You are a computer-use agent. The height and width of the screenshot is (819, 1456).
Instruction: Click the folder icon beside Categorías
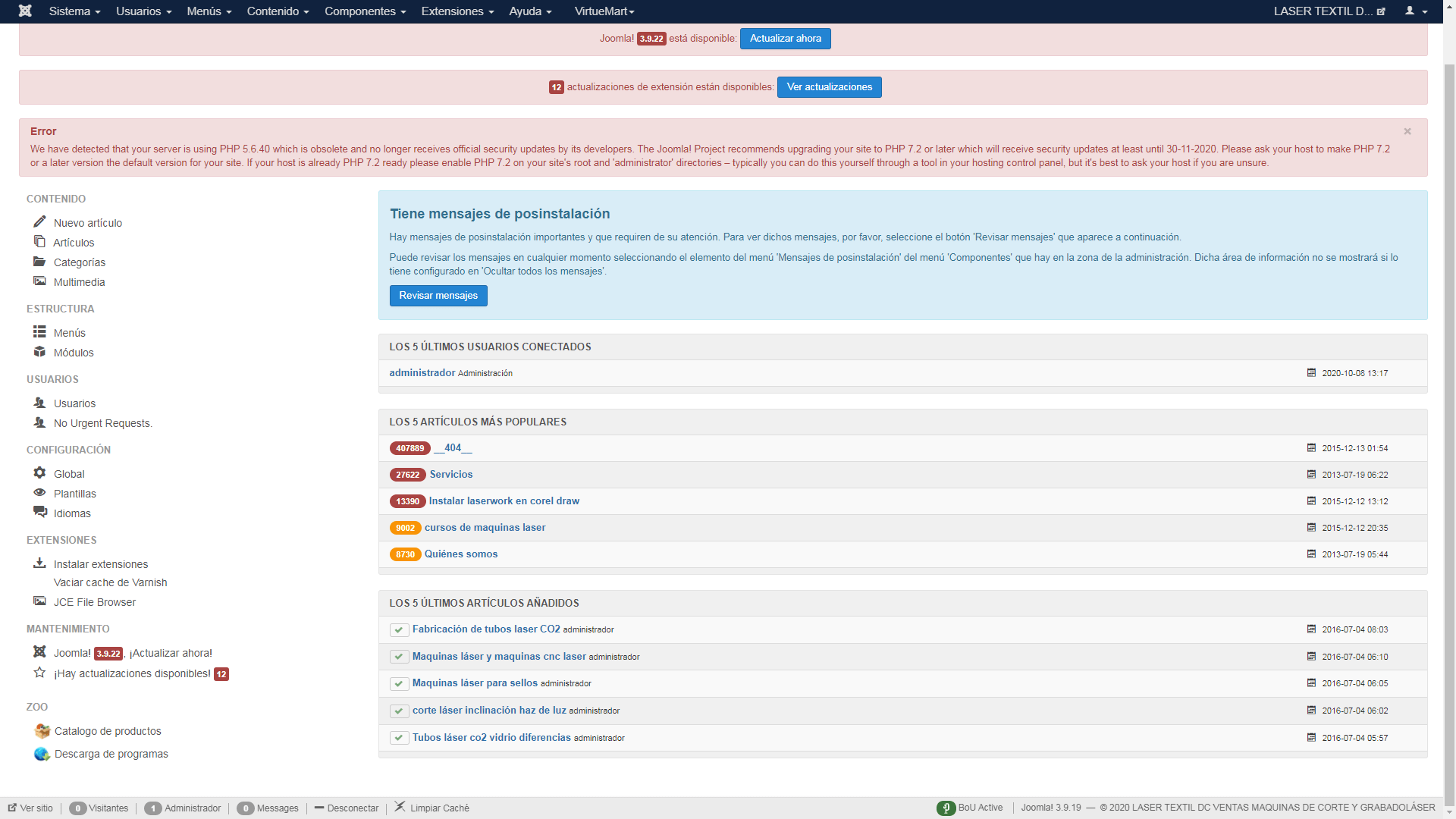point(39,261)
